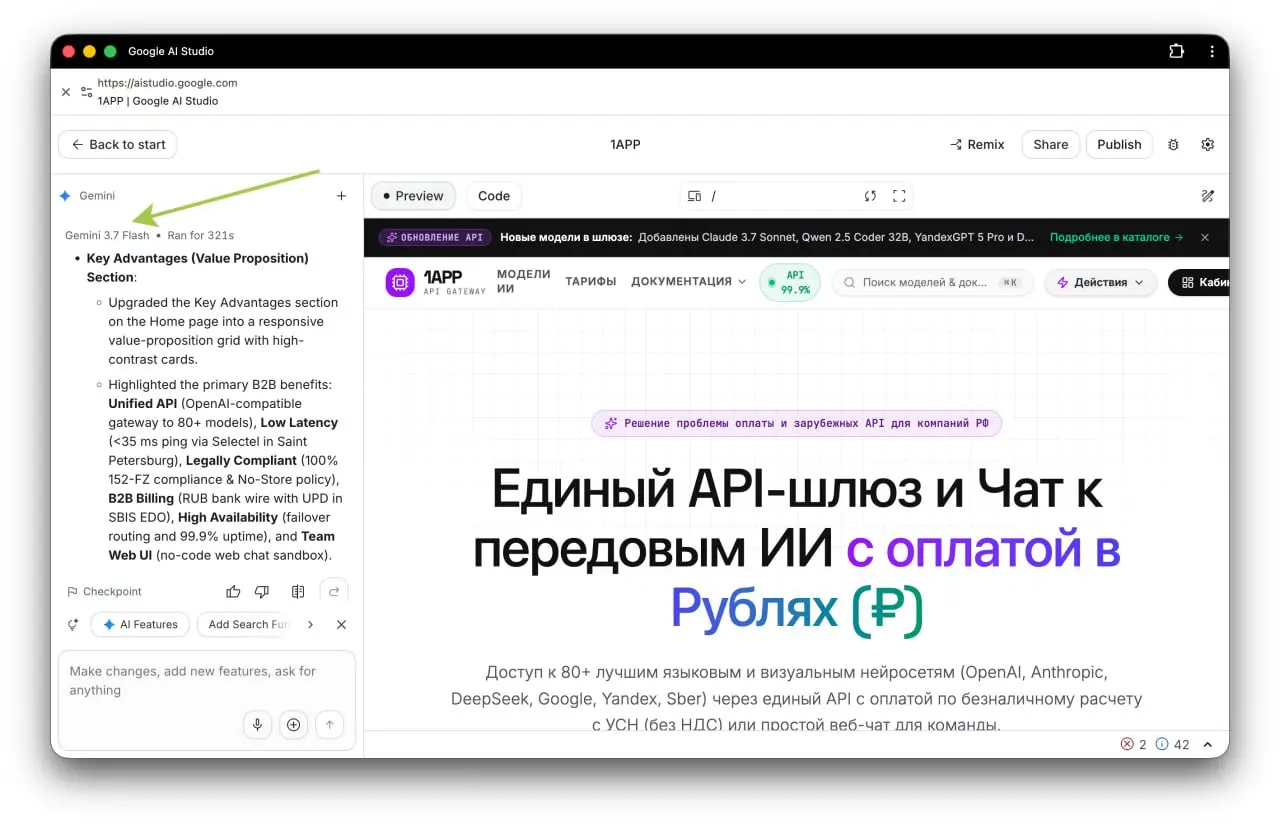Open the bug debug icon
Image resolution: width=1280 pixels, height=825 pixels.
[1174, 144]
